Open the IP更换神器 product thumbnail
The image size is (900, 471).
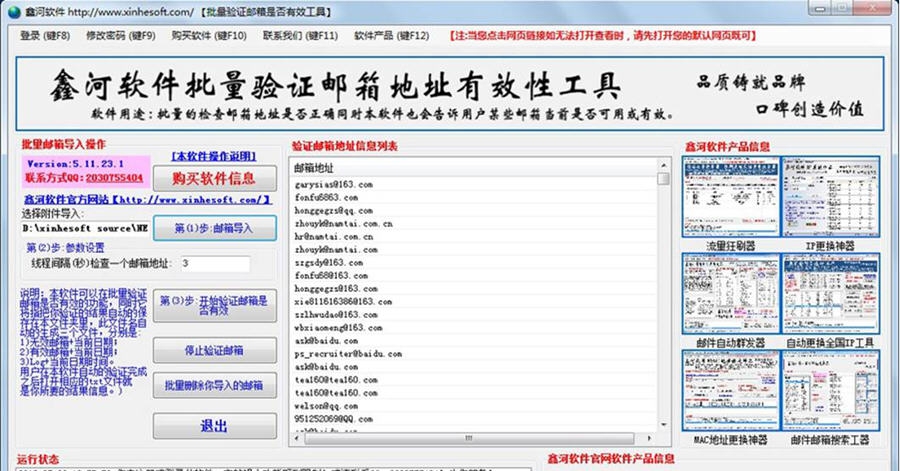[830, 197]
